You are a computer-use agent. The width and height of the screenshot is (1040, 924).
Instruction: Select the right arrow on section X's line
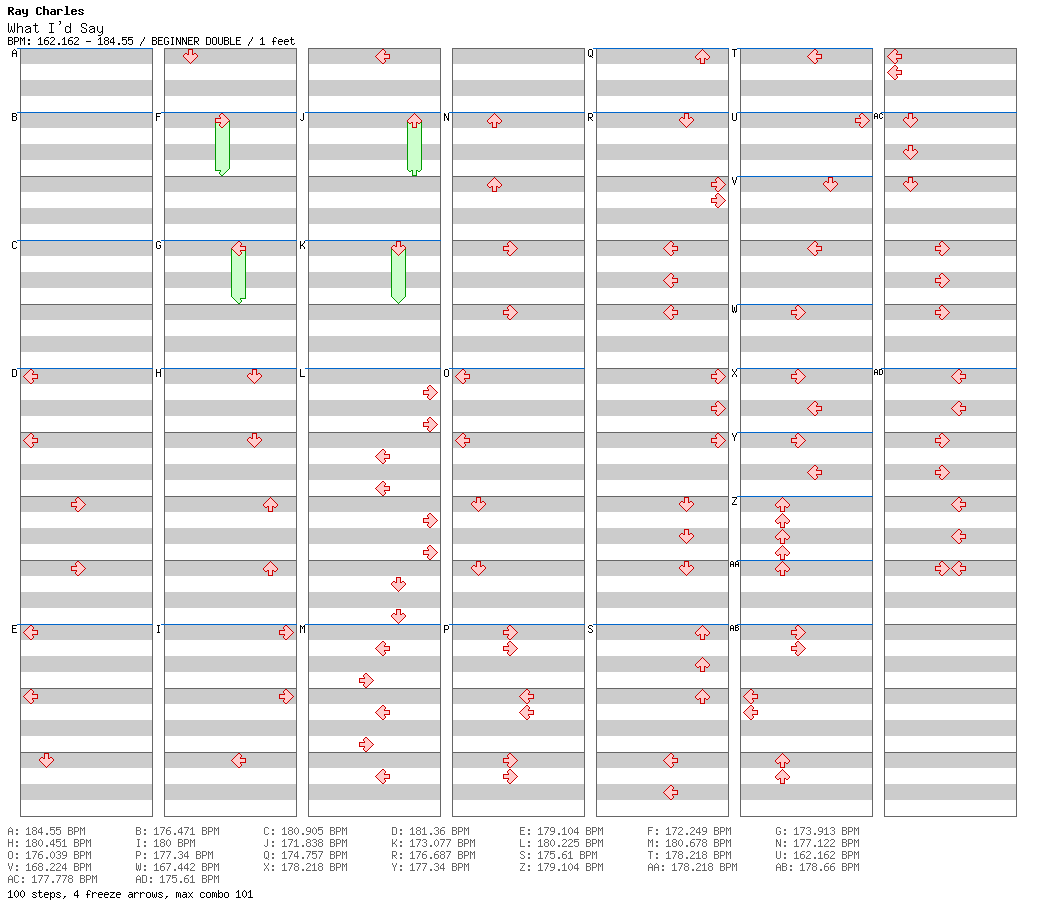coord(799,377)
